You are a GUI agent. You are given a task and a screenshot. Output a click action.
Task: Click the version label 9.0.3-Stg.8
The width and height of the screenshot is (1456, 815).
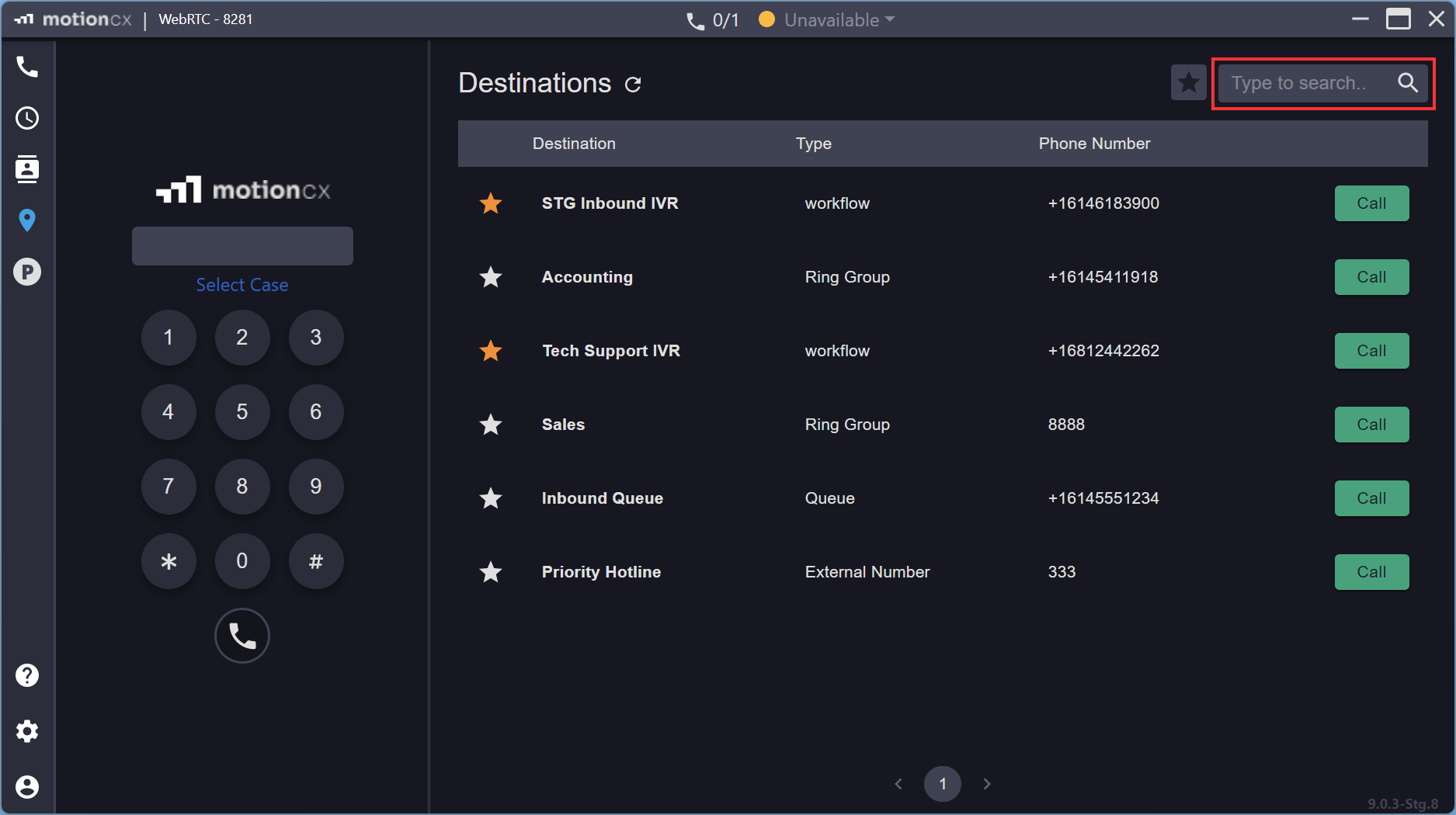point(1402,804)
